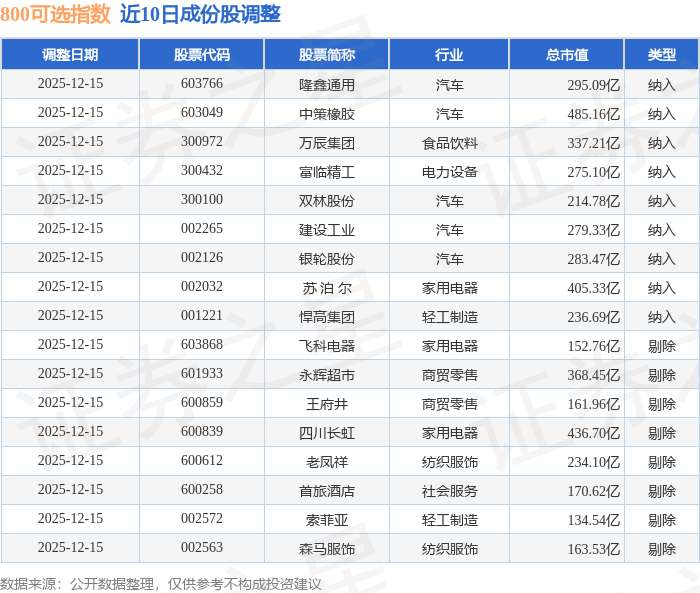Click stock code 600258
This screenshot has width=700, height=593.
(x=202, y=489)
